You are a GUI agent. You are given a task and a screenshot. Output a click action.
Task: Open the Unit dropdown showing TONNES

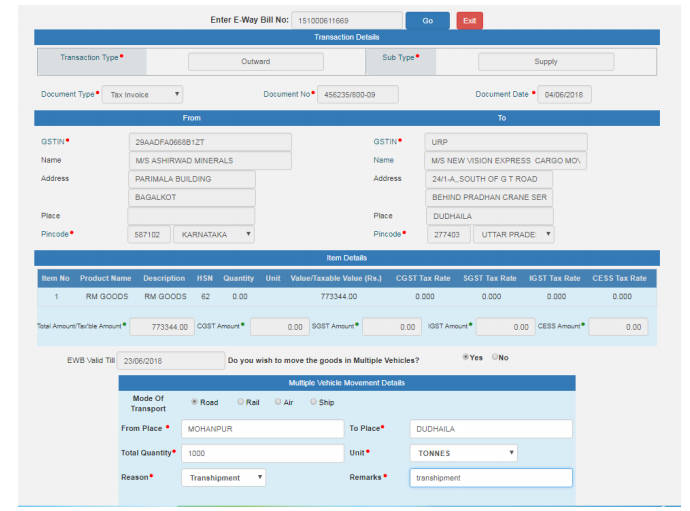point(463,453)
